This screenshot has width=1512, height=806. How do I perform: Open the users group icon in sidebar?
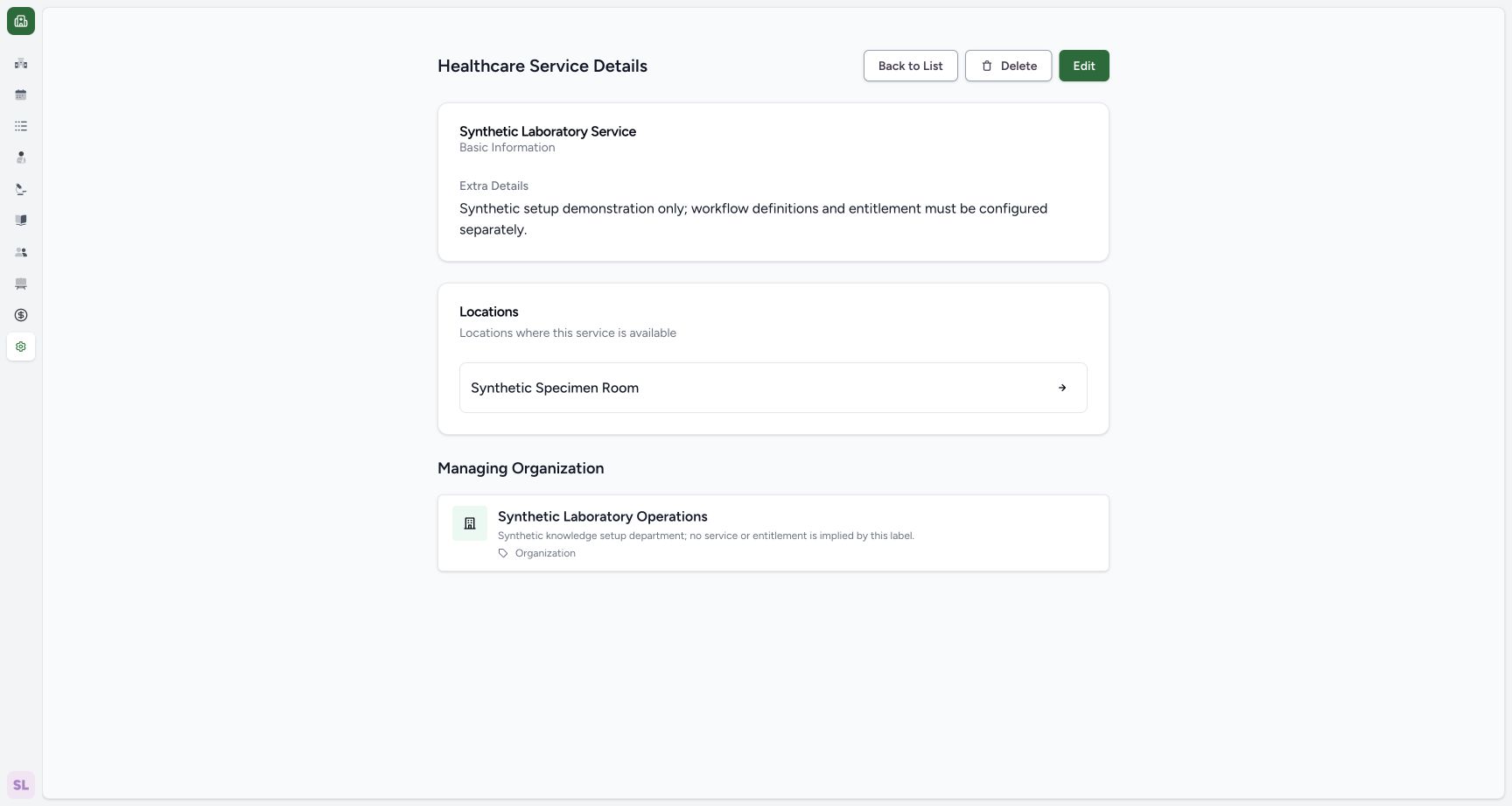[x=21, y=252]
